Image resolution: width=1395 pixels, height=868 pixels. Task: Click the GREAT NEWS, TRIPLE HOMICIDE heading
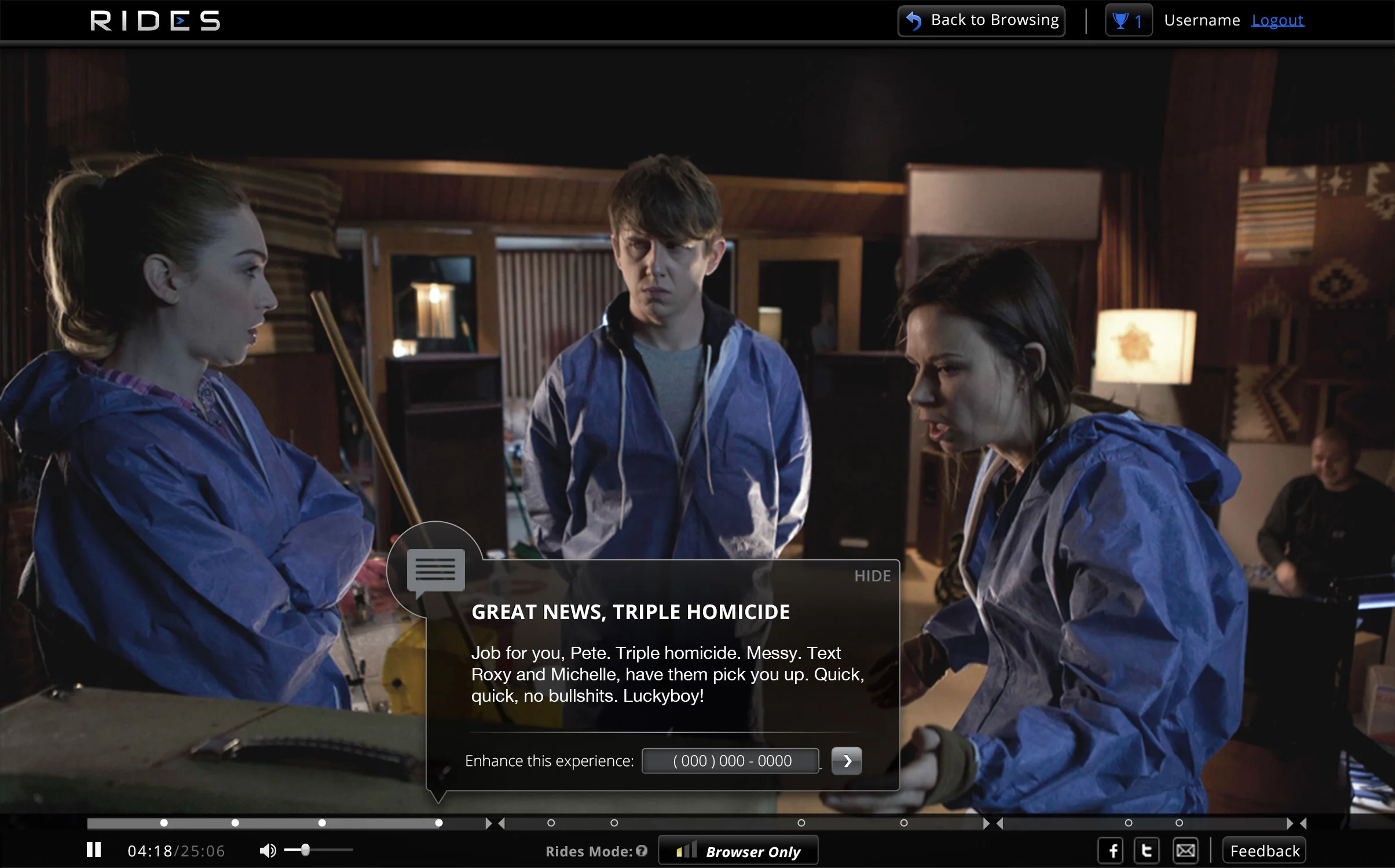point(631,612)
